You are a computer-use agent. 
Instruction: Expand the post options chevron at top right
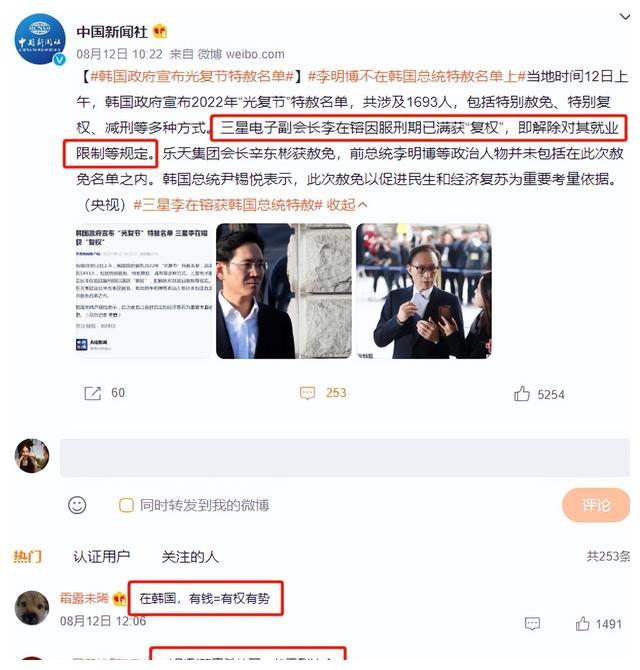click(x=625, y=17)
